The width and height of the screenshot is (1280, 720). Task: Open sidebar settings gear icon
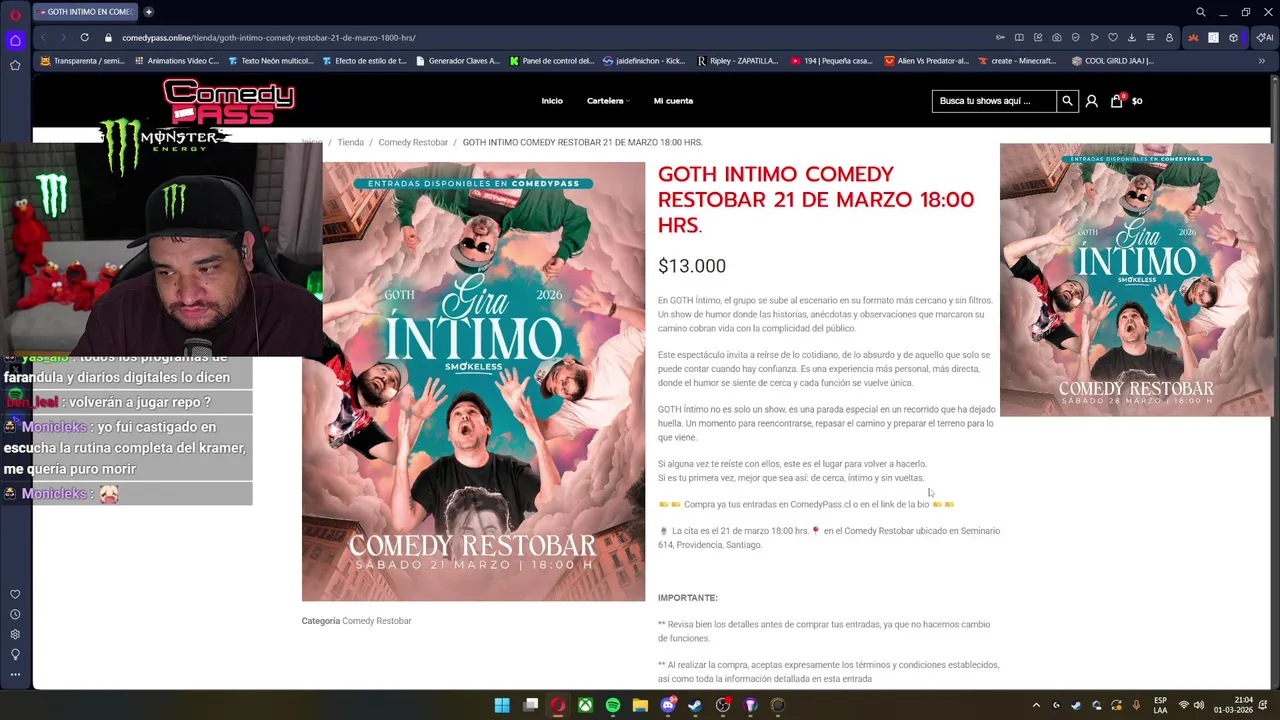point(15,634)
